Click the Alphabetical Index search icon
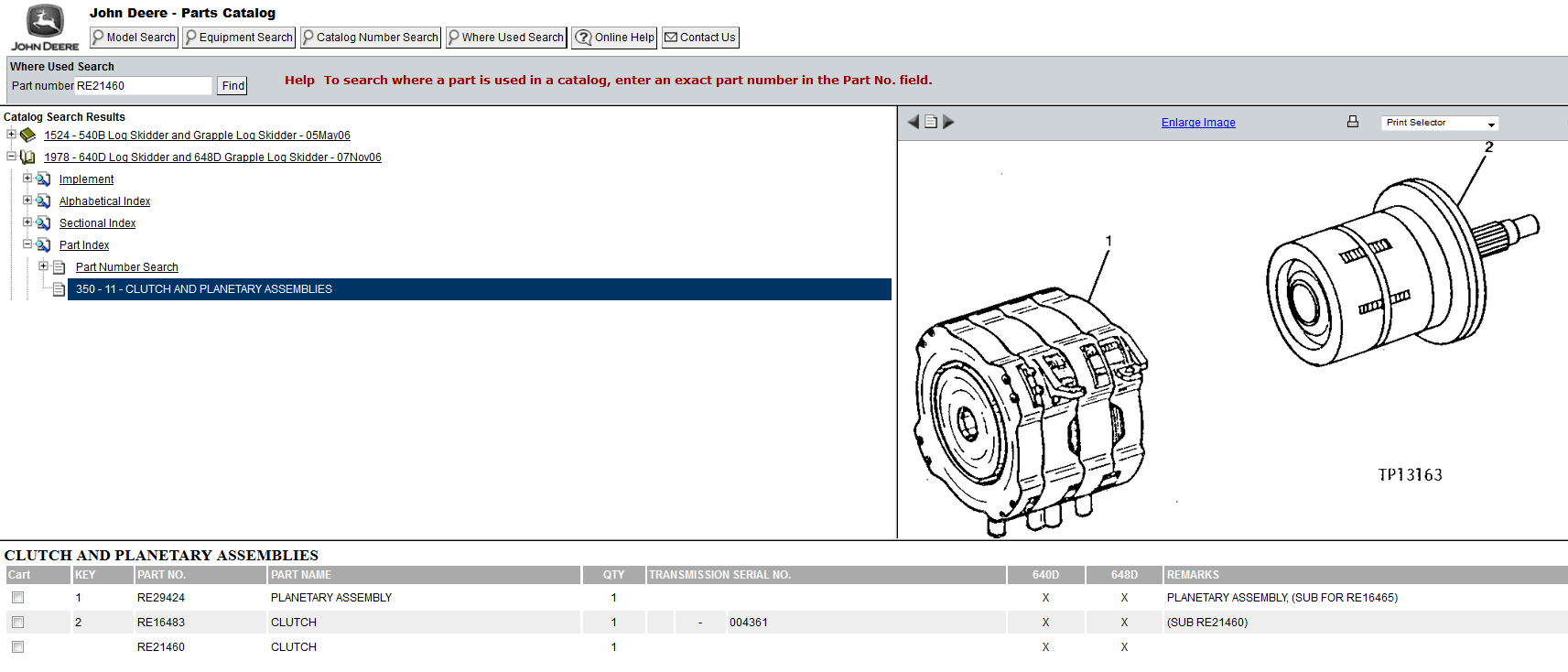This screenshot has height=672, width=1568. coord(43,201)
